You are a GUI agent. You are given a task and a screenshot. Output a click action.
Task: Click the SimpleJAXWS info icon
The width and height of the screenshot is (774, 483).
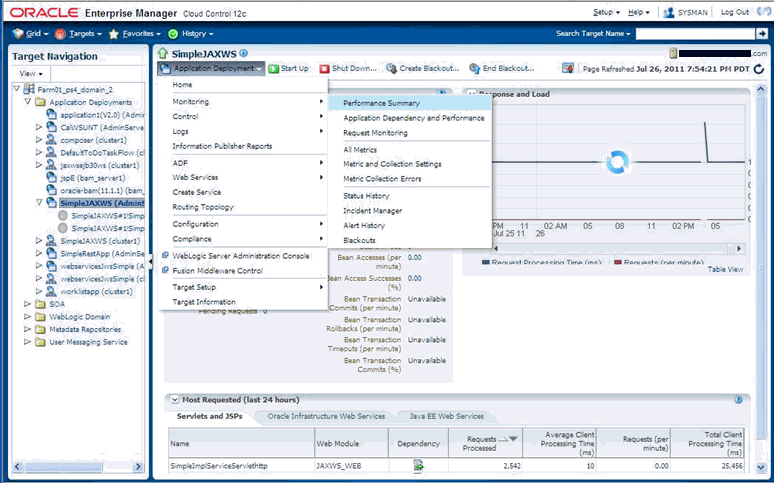point(243,53)
